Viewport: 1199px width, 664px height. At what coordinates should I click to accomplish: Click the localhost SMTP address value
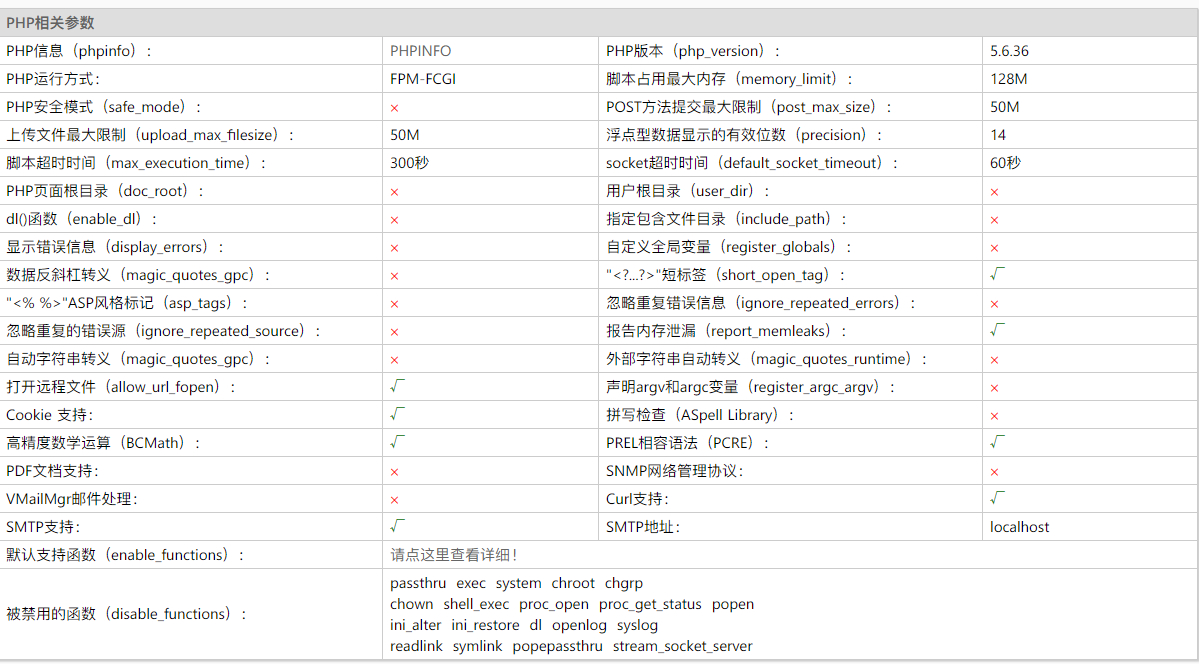point(1019,527)
